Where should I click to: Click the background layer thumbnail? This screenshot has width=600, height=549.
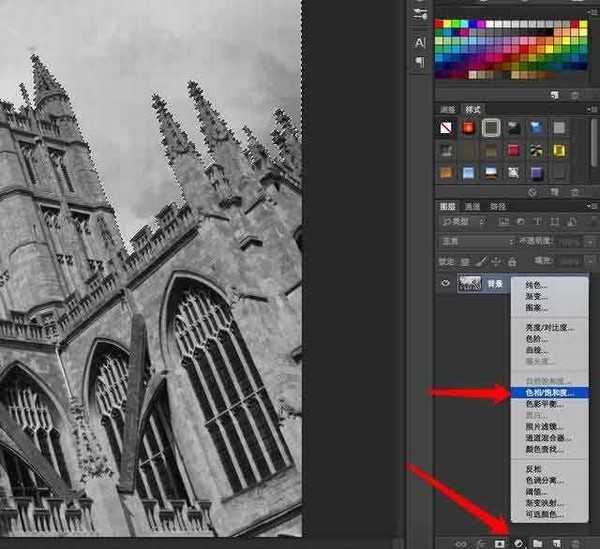(469, 284)
